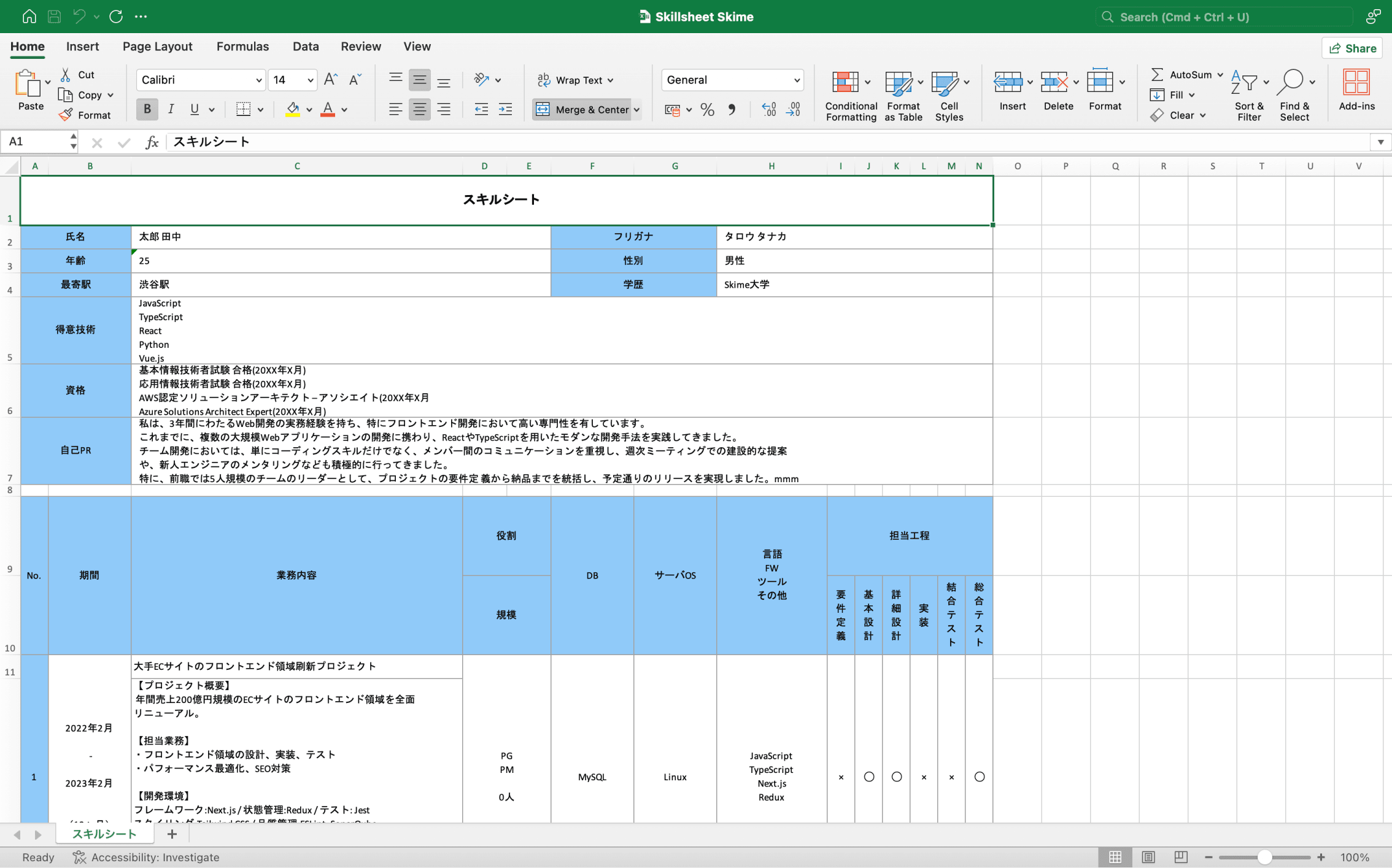Screen dimensions: 1392x868
Task: Toggle Italic formatting
Action: (171, 109)
